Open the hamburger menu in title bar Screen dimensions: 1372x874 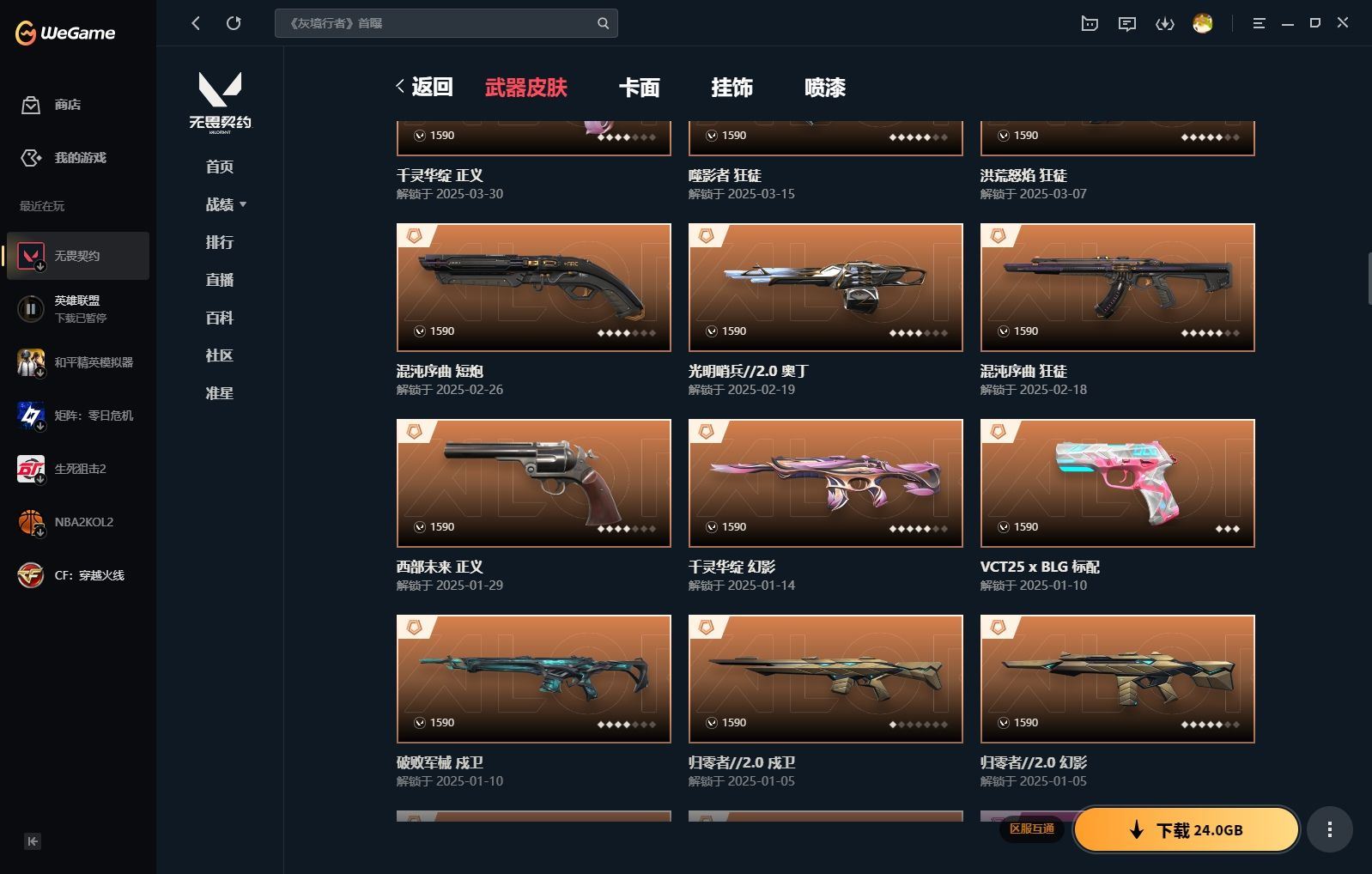[x=1260, y=23]
